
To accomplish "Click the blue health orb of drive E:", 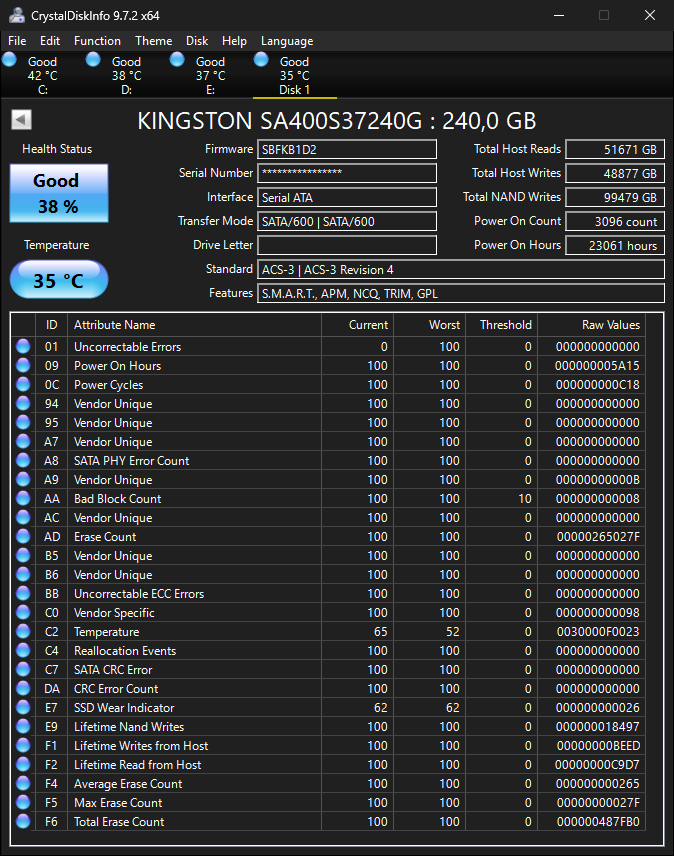I will pyautogui.click(x=177, y=59).
